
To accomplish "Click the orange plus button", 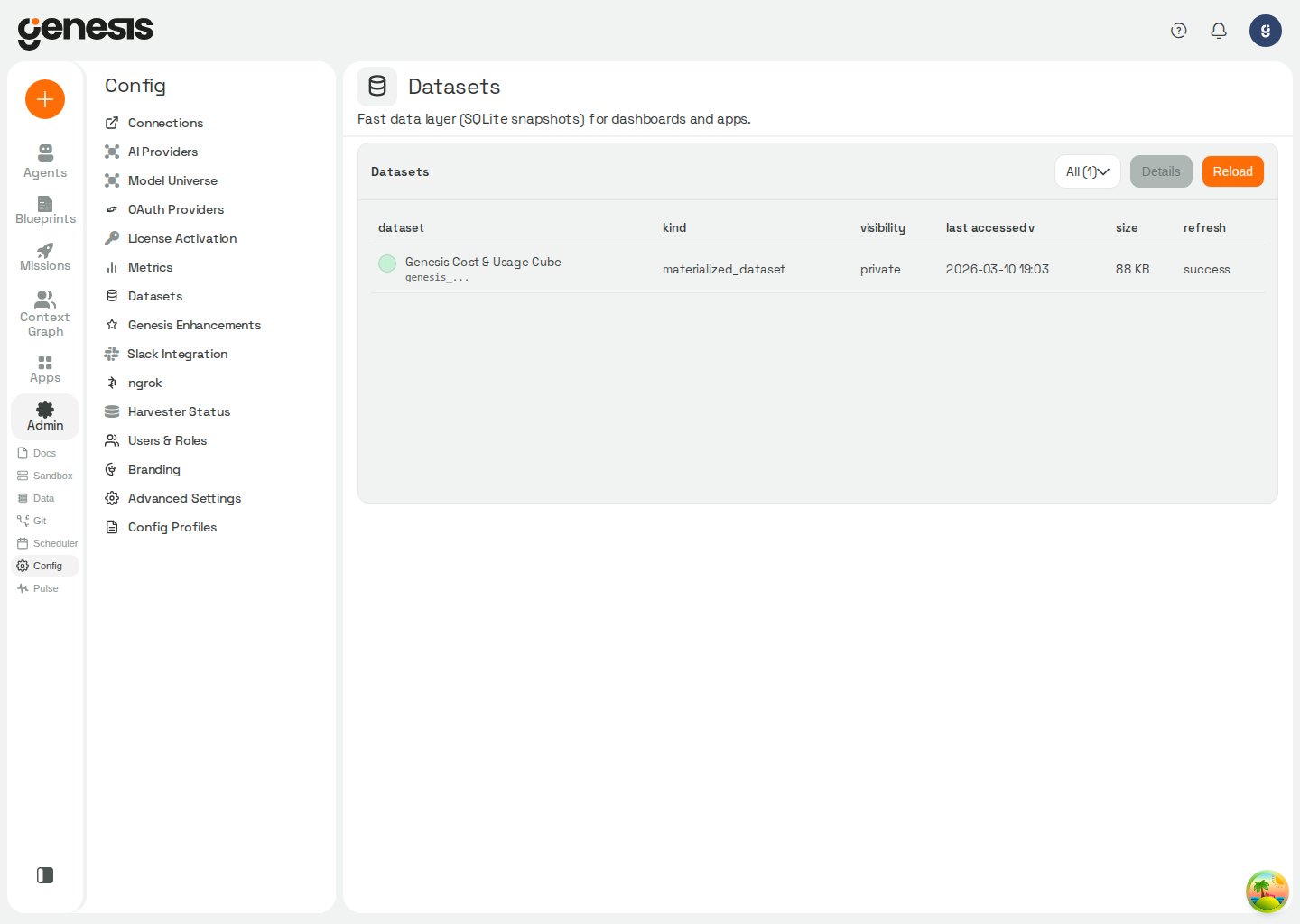I will pos(45,99).
